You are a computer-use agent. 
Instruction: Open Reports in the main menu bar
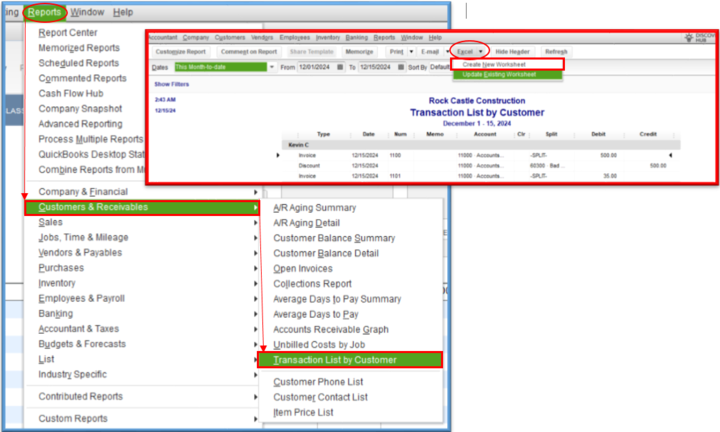45,12
